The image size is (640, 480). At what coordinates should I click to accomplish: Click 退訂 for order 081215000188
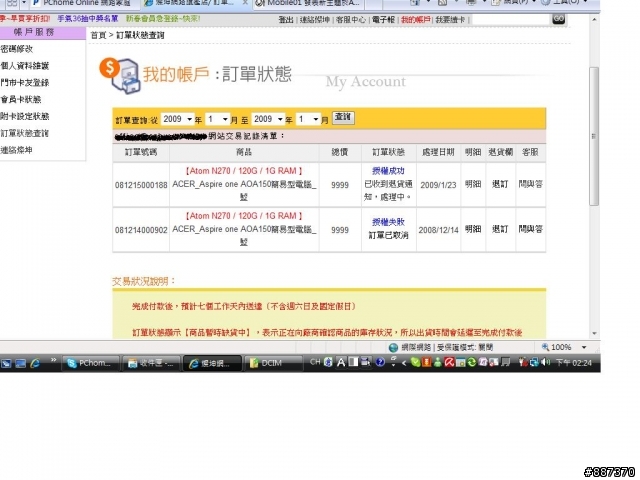point(500,184)
